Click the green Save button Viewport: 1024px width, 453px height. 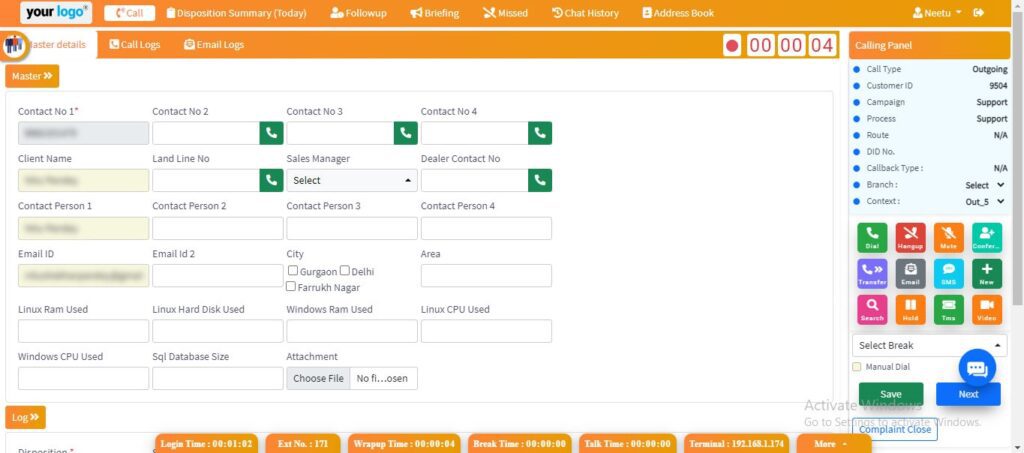click(x=891, y=394)
